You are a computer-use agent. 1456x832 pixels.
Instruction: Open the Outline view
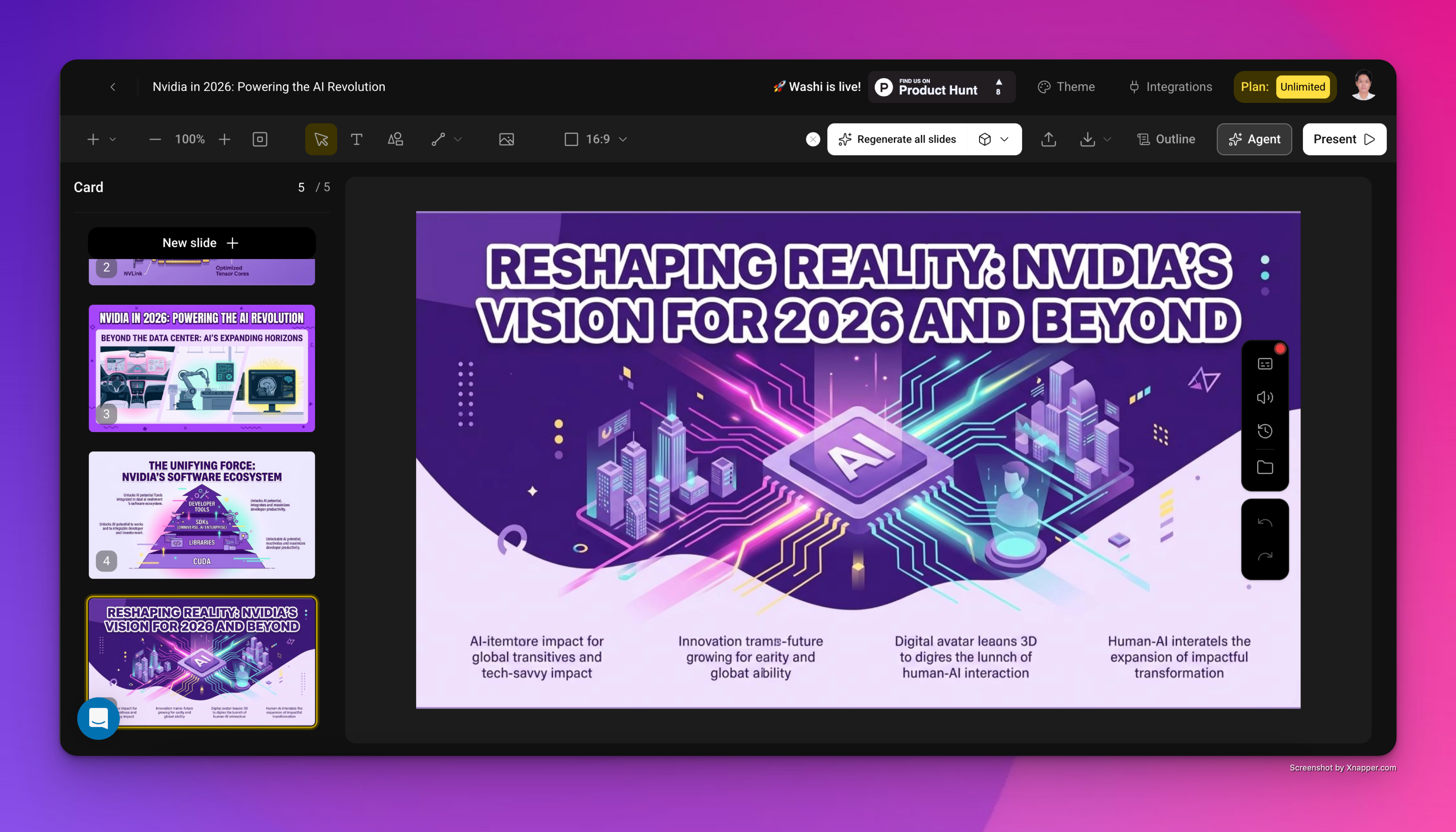[1166, 139]
